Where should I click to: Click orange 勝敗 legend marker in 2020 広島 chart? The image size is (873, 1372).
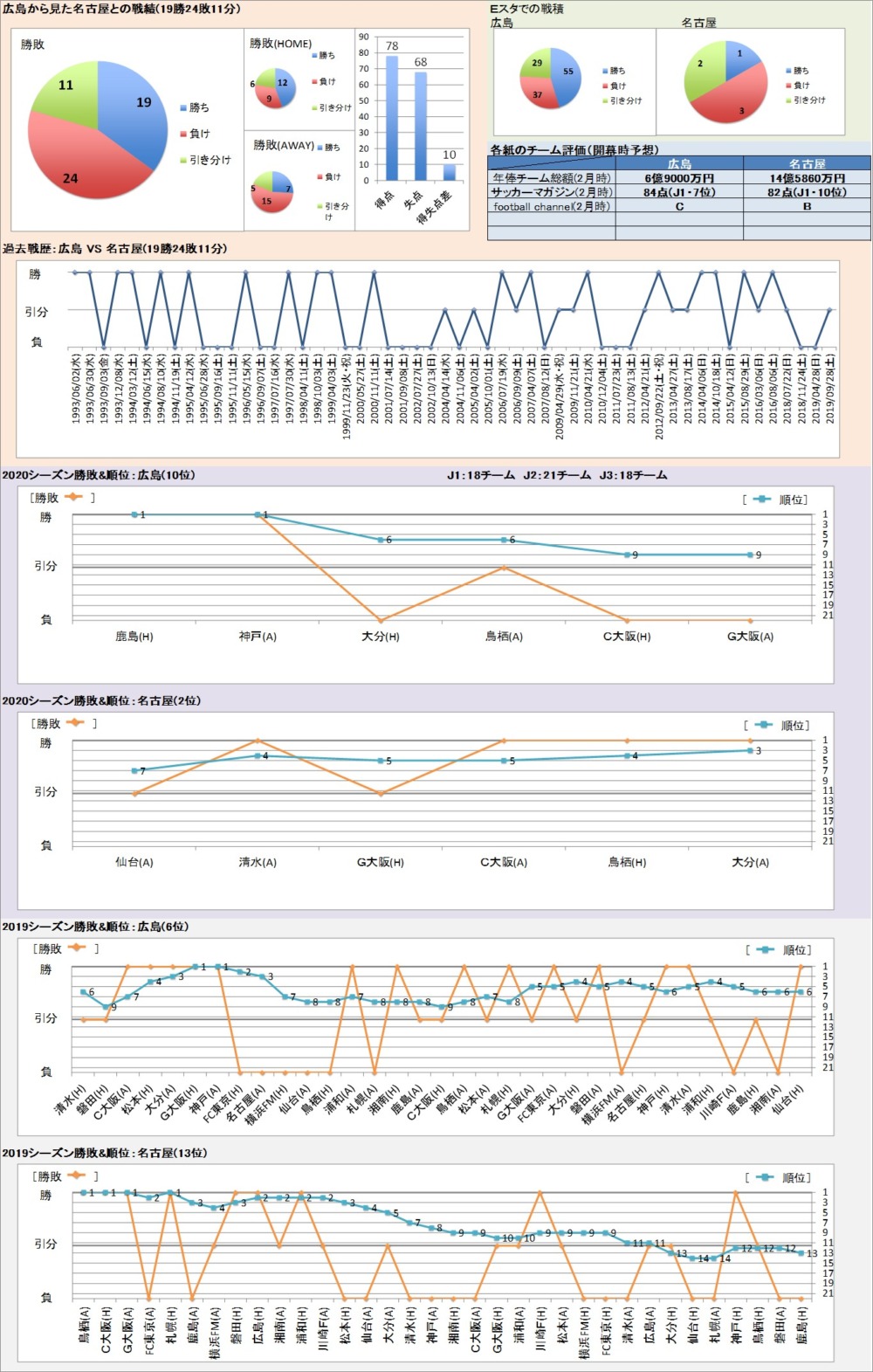73,498
